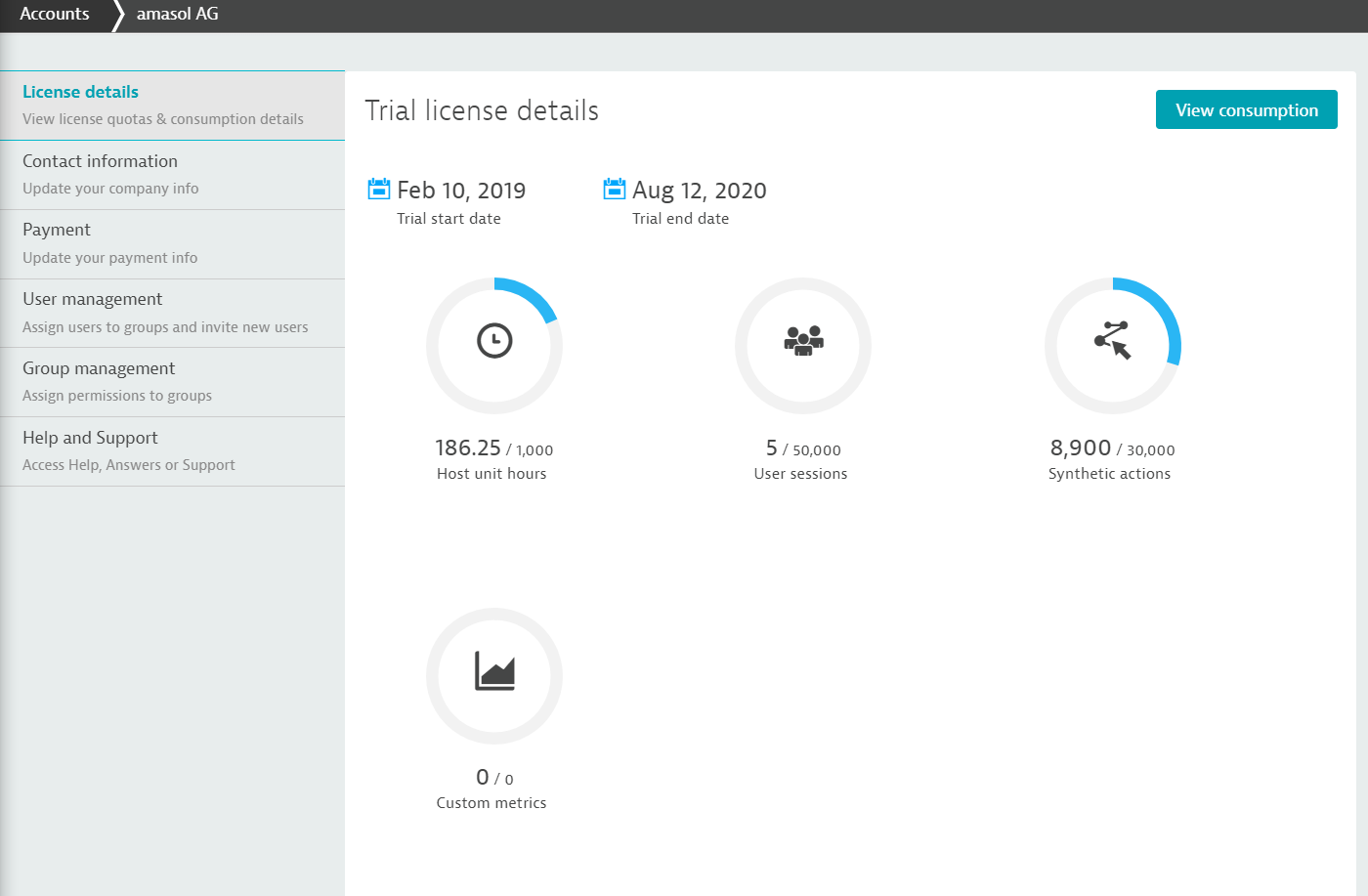Screen dimensions: 1368x896
Task: Go to Accounts in the breadcrumb
Action: pos(55,15)
